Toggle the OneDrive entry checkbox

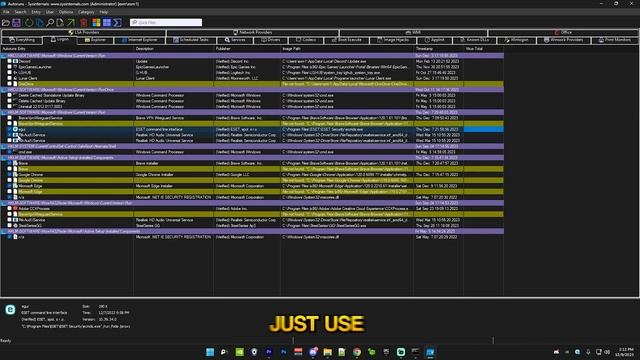pos(9,84)
